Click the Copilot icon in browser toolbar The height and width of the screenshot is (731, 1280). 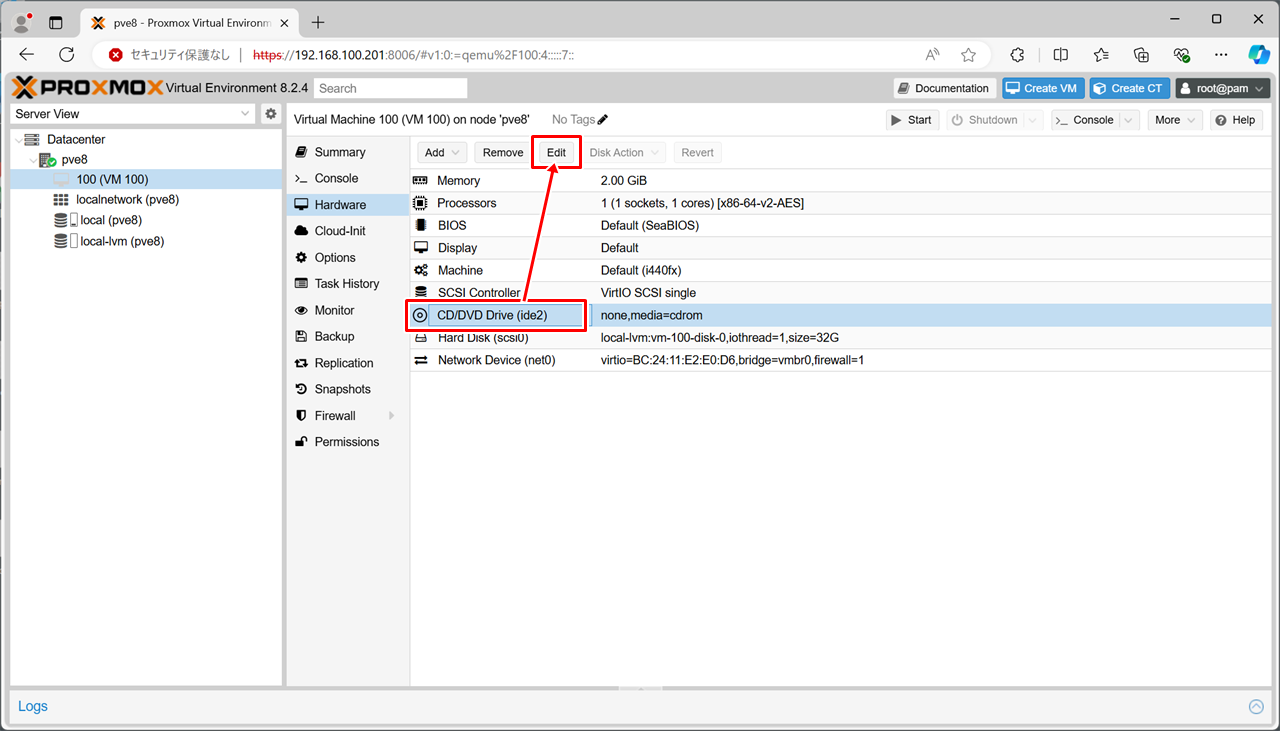point(1258,55)
